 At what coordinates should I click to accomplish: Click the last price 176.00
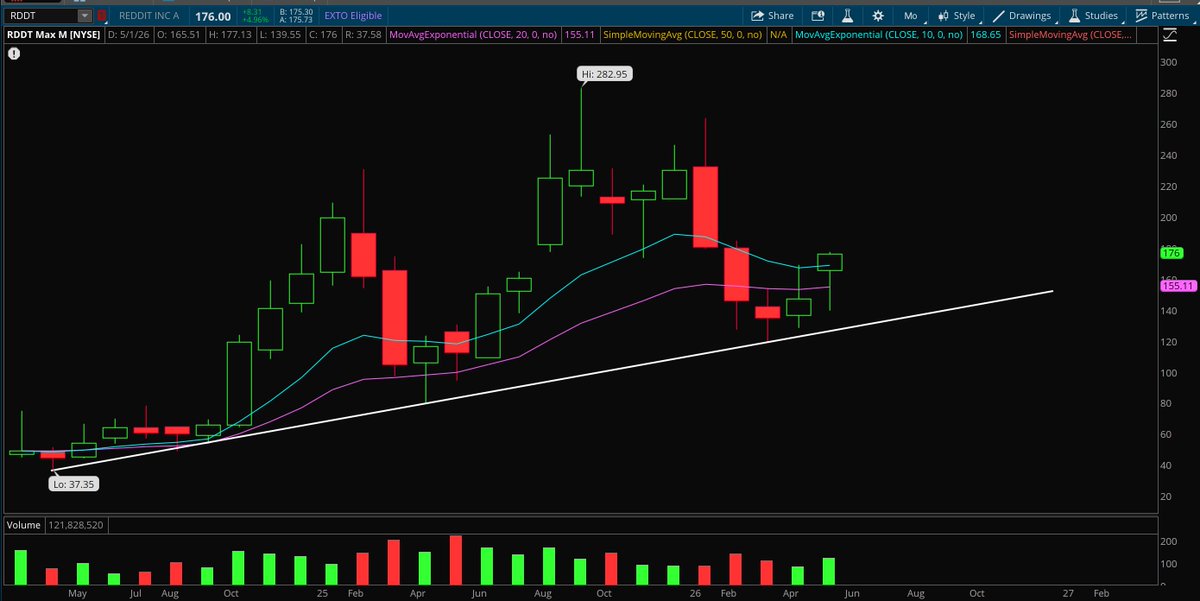[213, 17]
